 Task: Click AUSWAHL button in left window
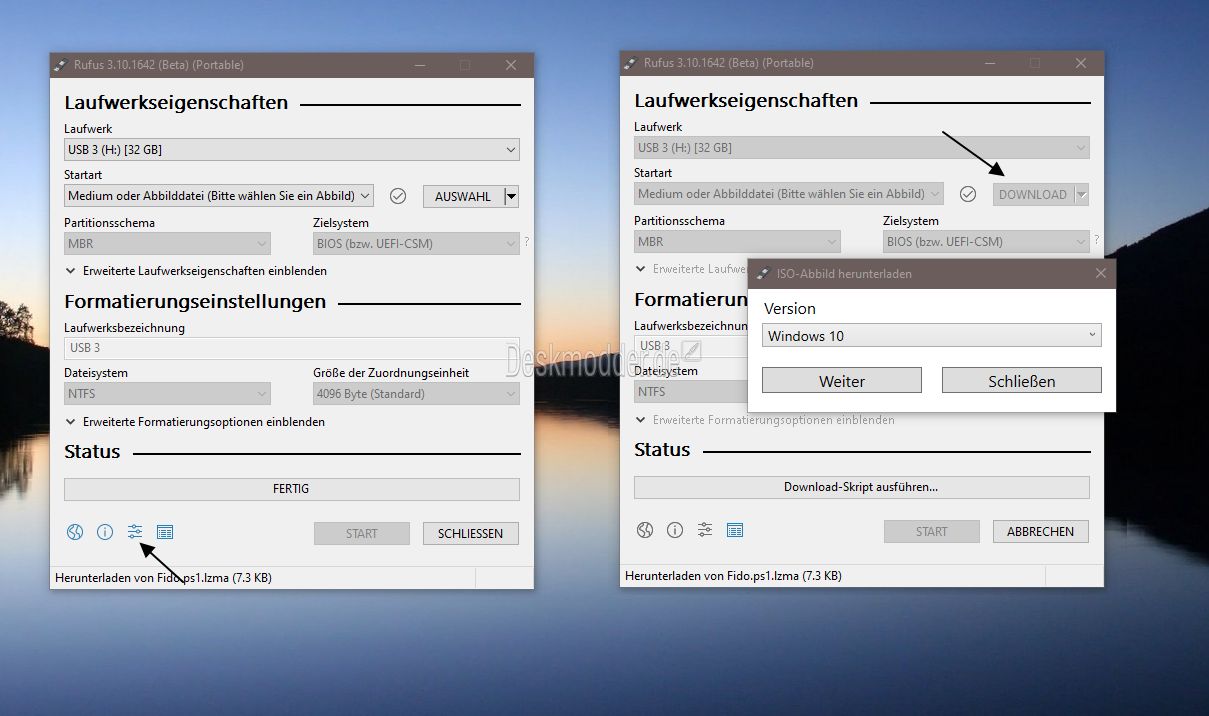pyautogui.click(x=463, y=196)
